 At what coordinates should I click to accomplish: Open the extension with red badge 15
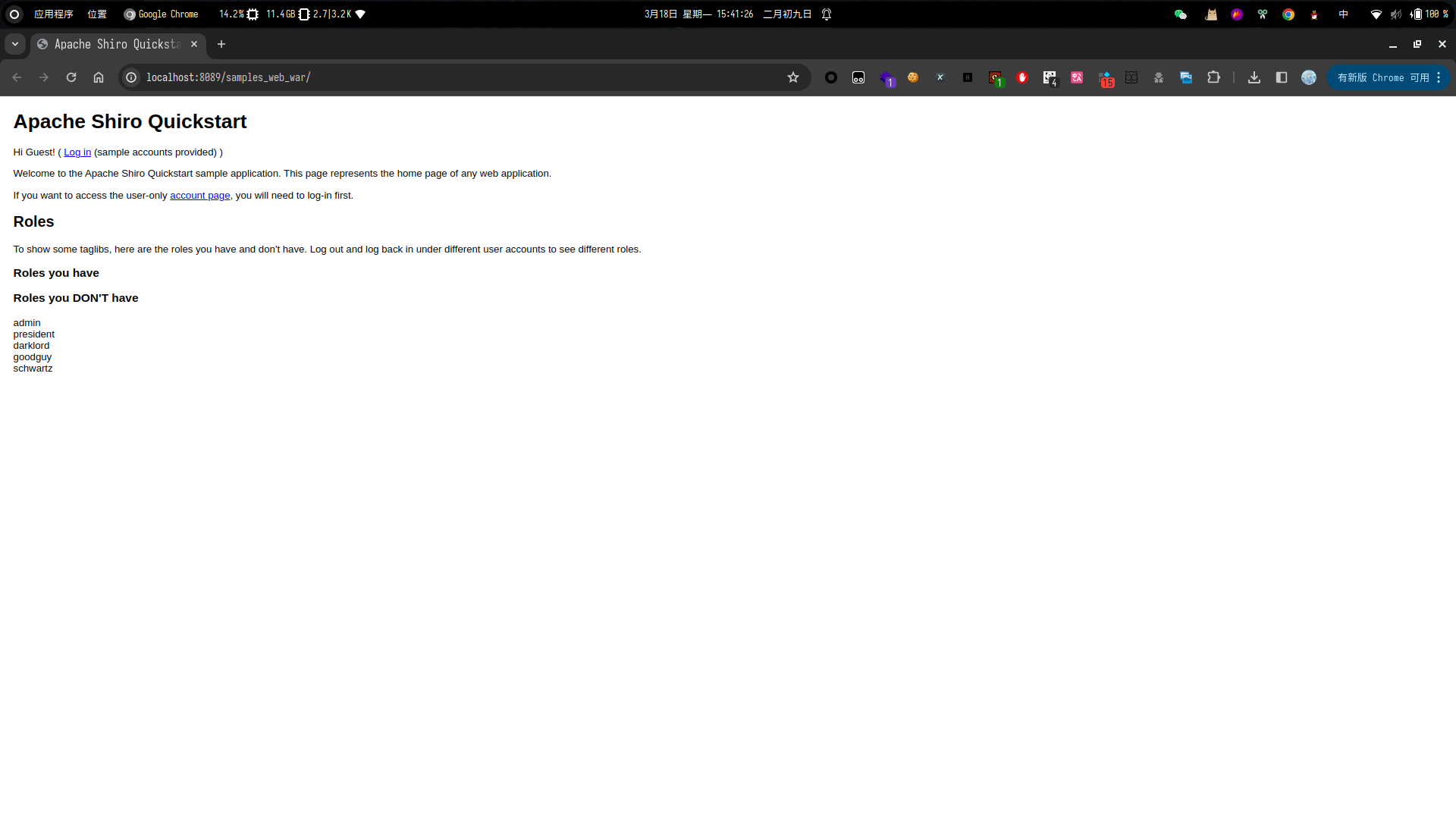1106,78
